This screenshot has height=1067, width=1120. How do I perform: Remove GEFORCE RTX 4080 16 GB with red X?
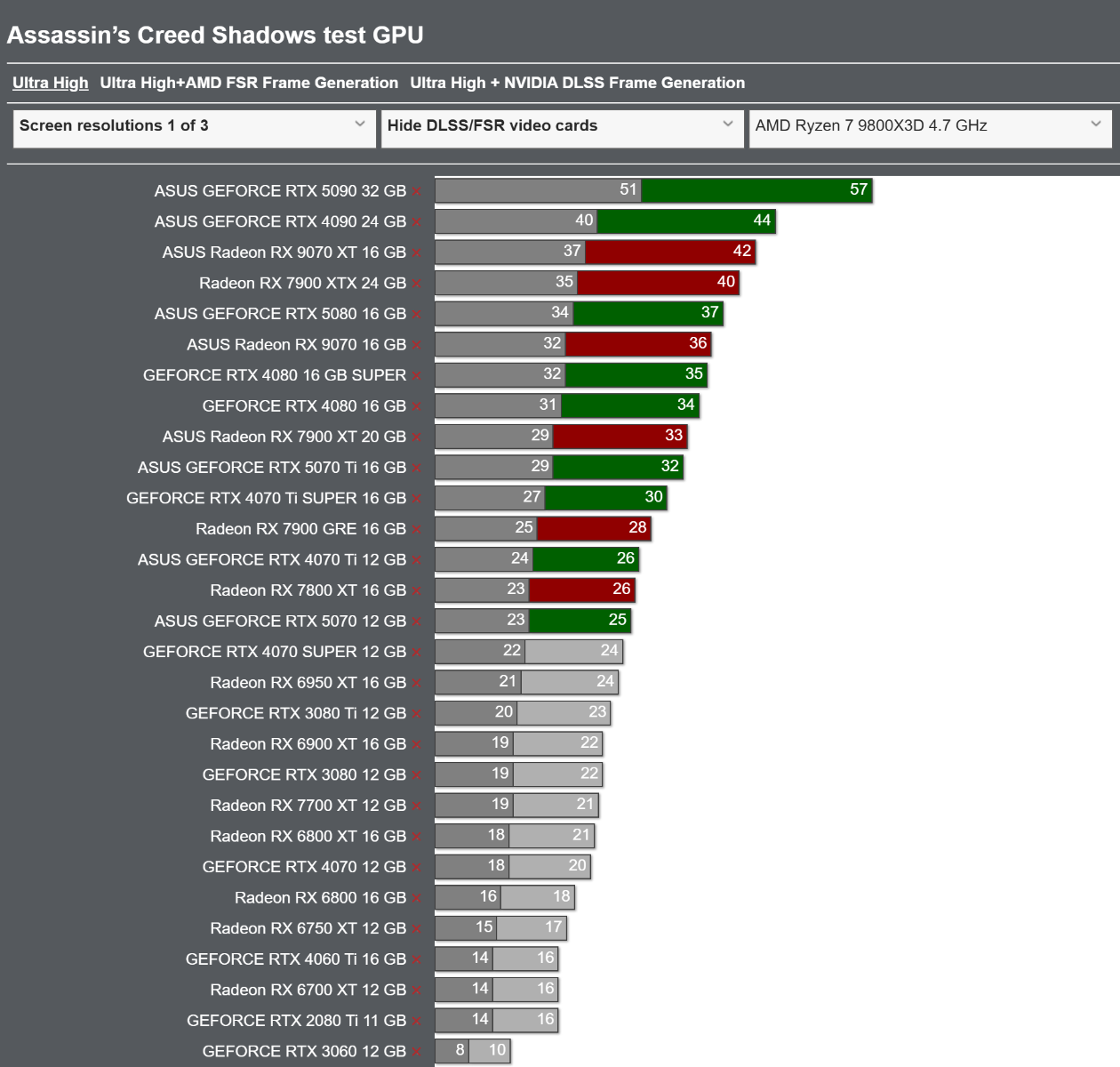pyautogui.click(x=416, y=406)
